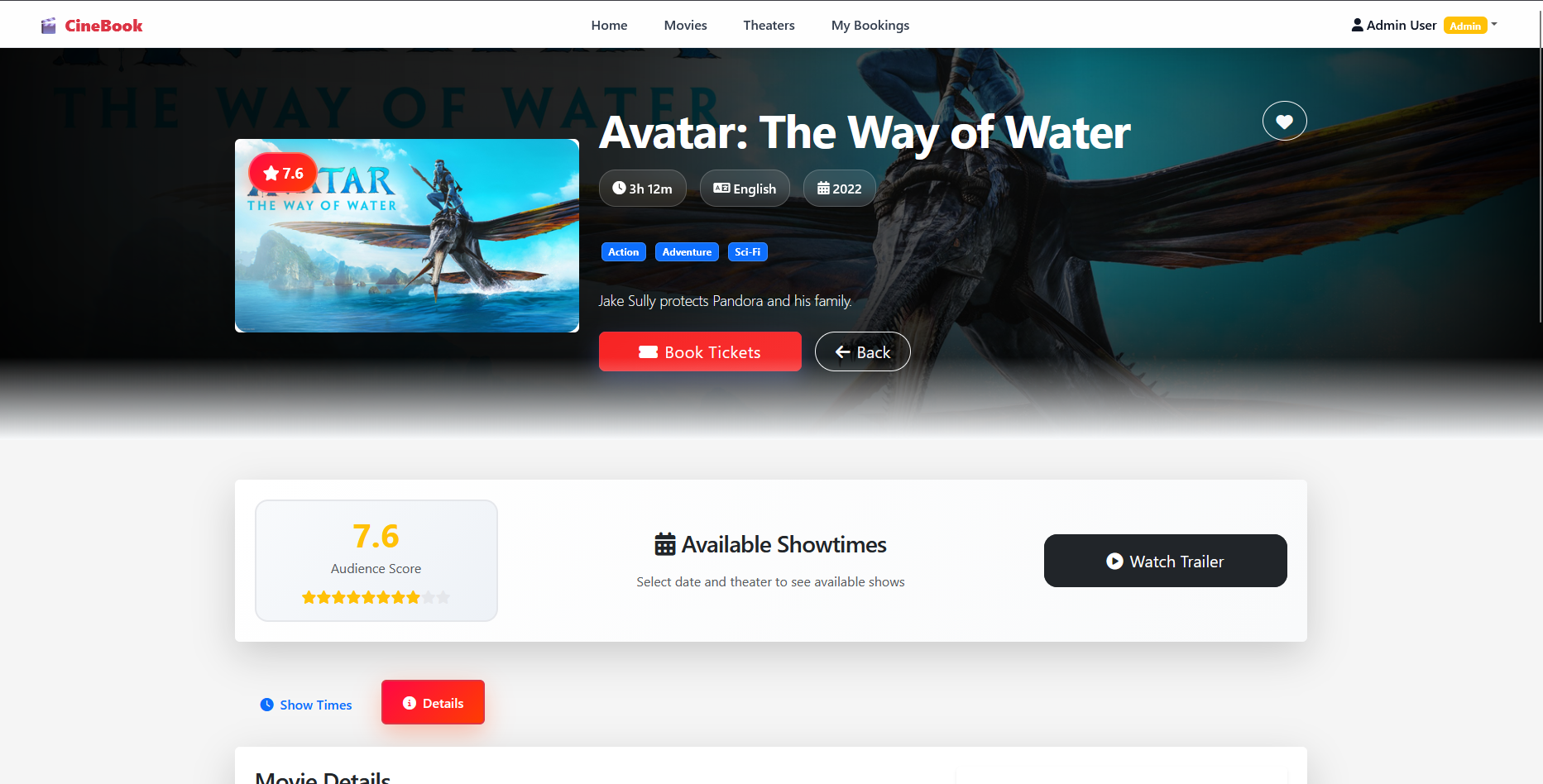Switch to the Show Times tab
The height and width of the screenshot is (784, 1543).
[306, 705]
